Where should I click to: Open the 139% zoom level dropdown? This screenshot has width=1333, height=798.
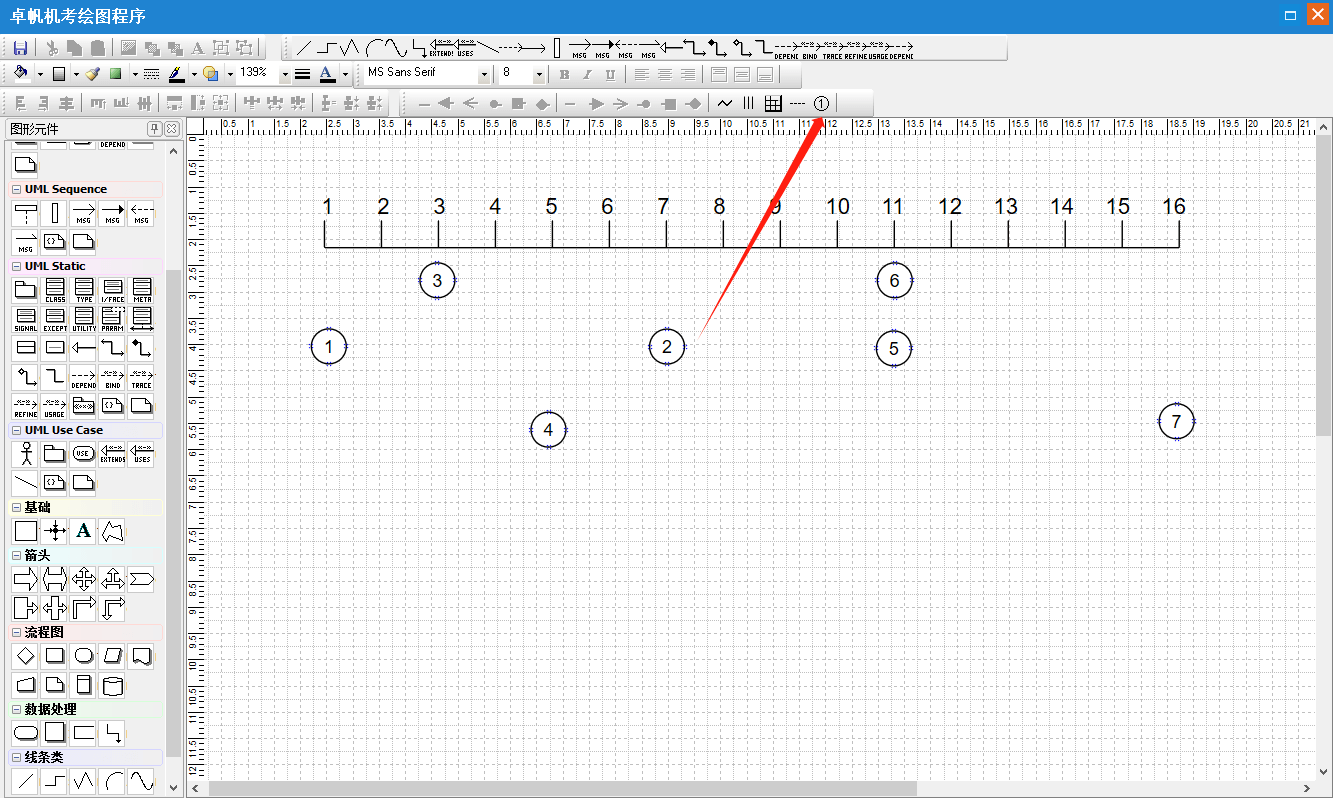[x=284, y=74]
